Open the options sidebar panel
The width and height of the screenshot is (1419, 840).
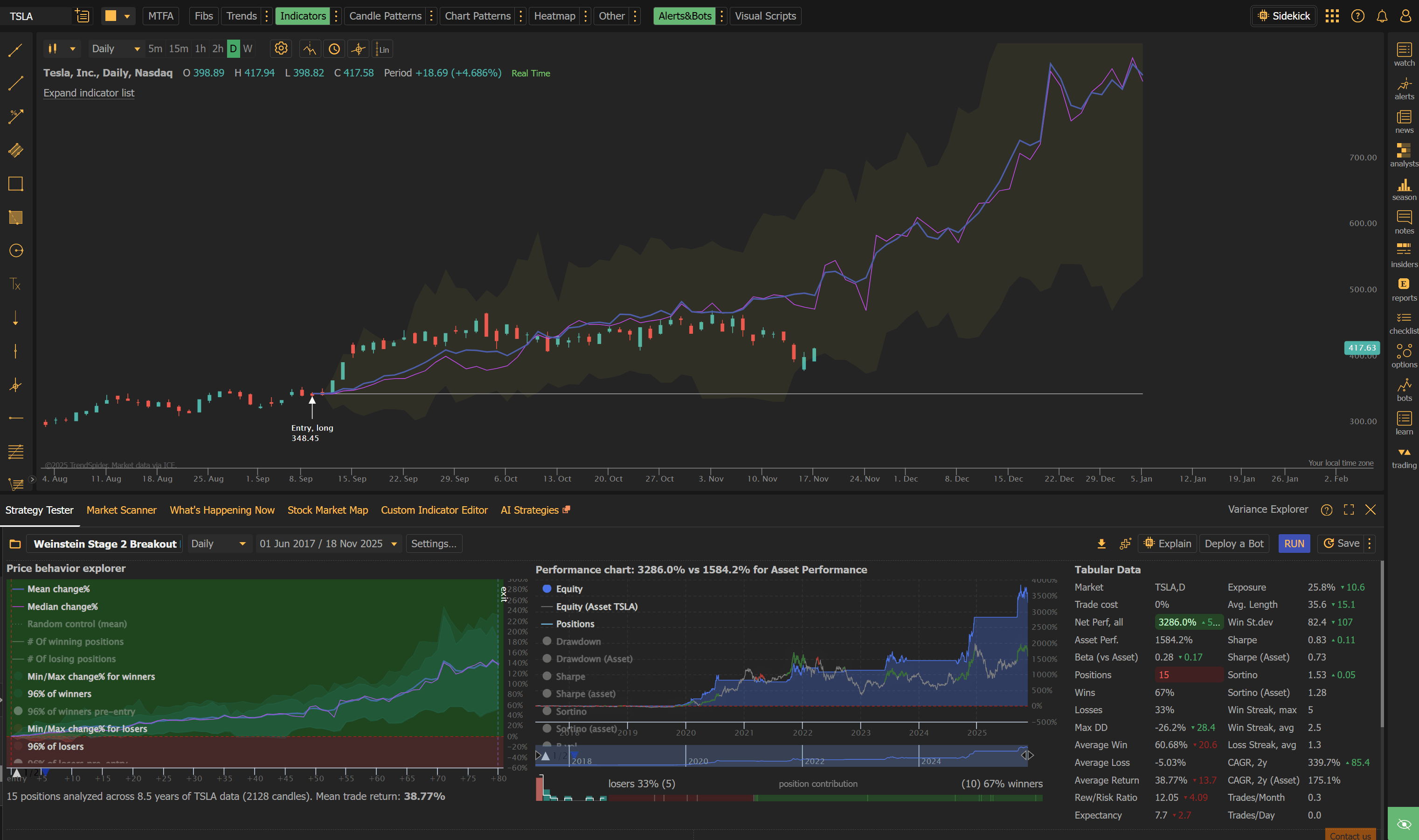click(1404, 356)
